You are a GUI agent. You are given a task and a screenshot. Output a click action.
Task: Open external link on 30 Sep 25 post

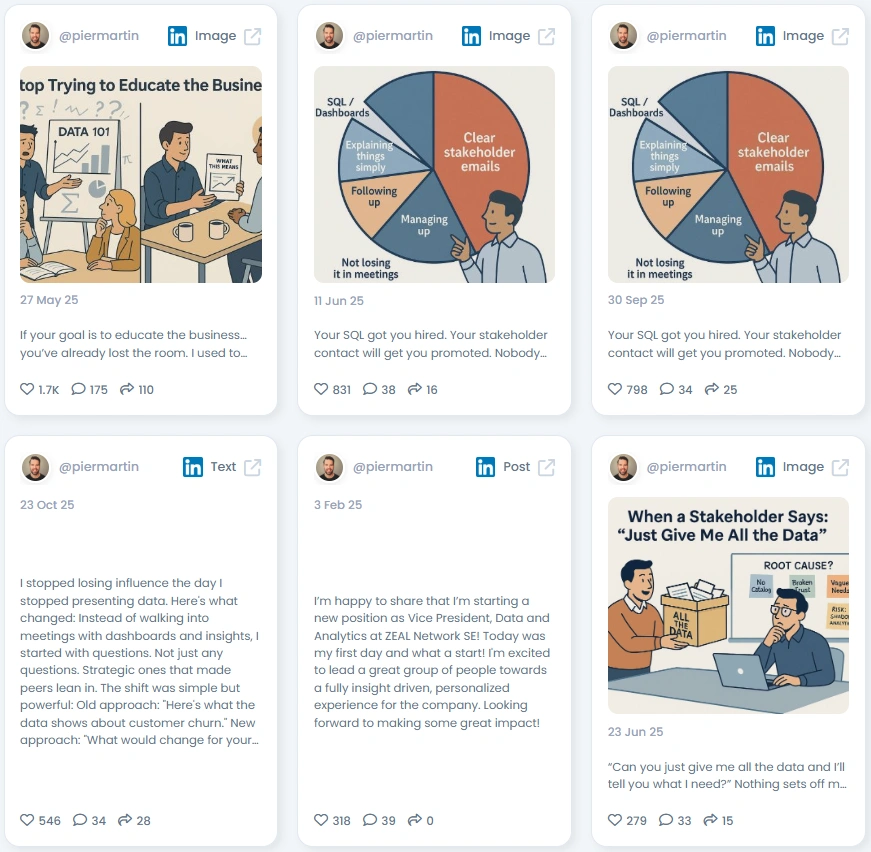pyautogui.click(x=840, y=36)
